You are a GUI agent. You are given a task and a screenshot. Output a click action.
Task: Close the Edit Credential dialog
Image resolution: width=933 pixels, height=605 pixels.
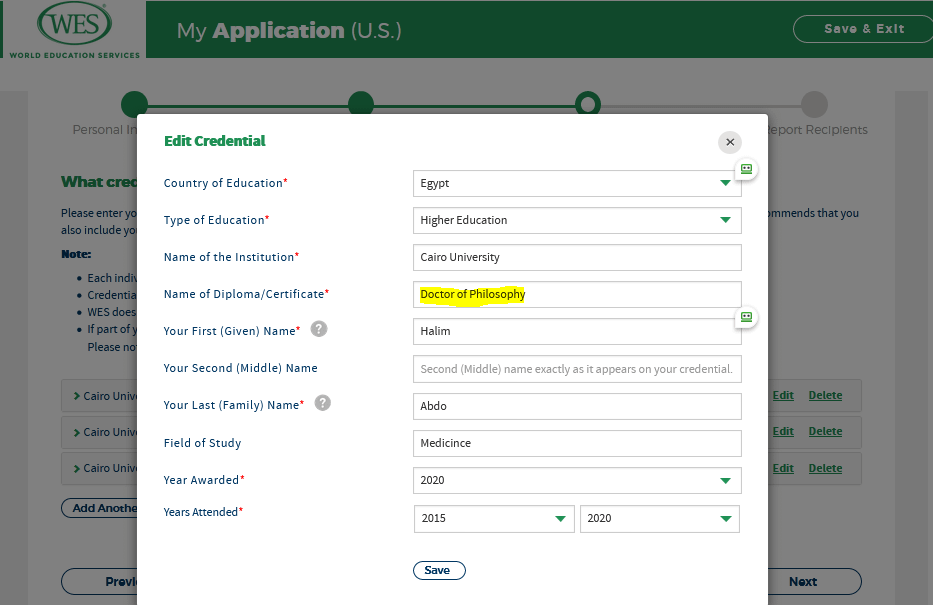(x=730, y=142)
